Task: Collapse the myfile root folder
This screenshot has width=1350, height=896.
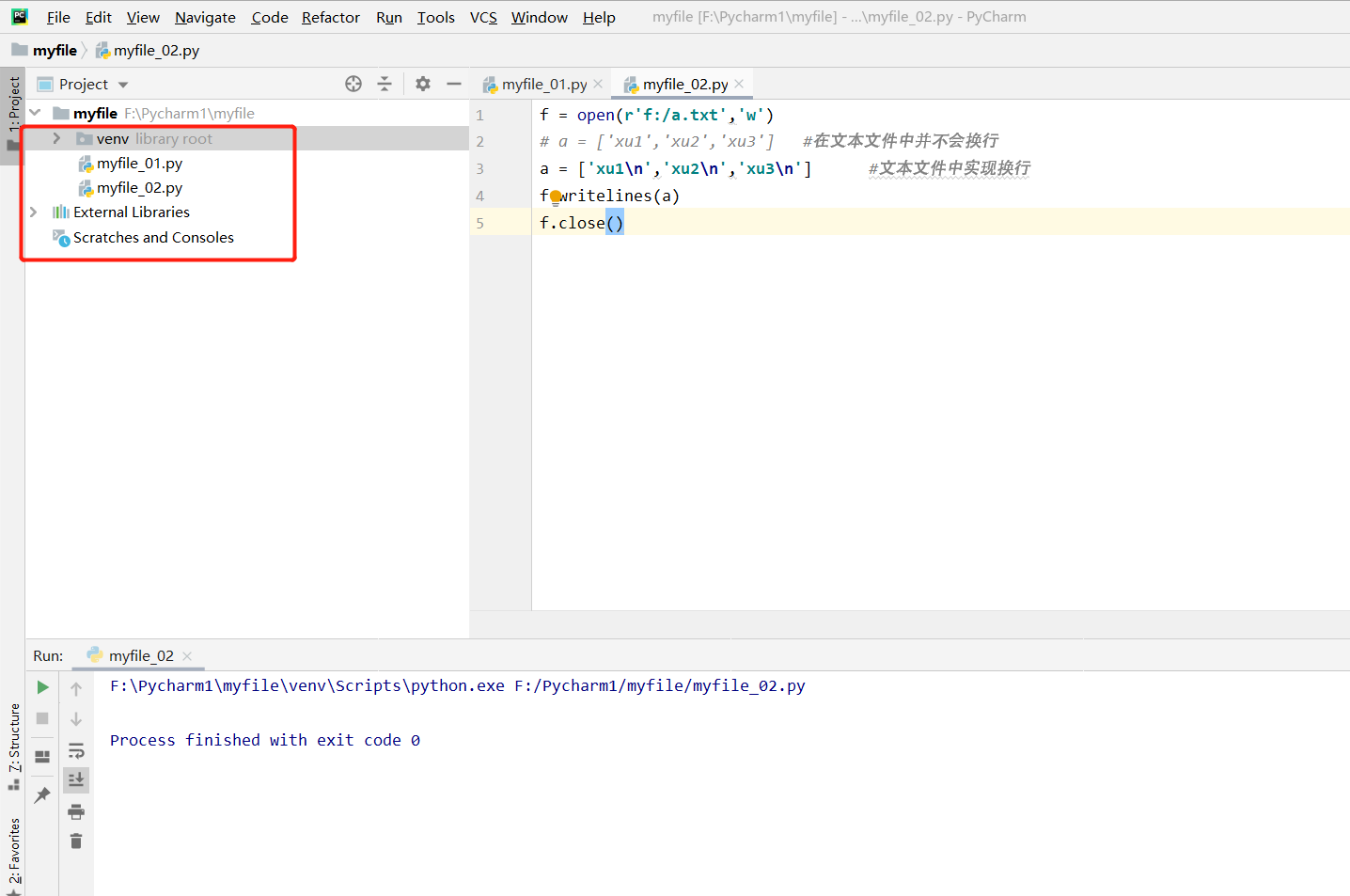Action: point(35,113)
